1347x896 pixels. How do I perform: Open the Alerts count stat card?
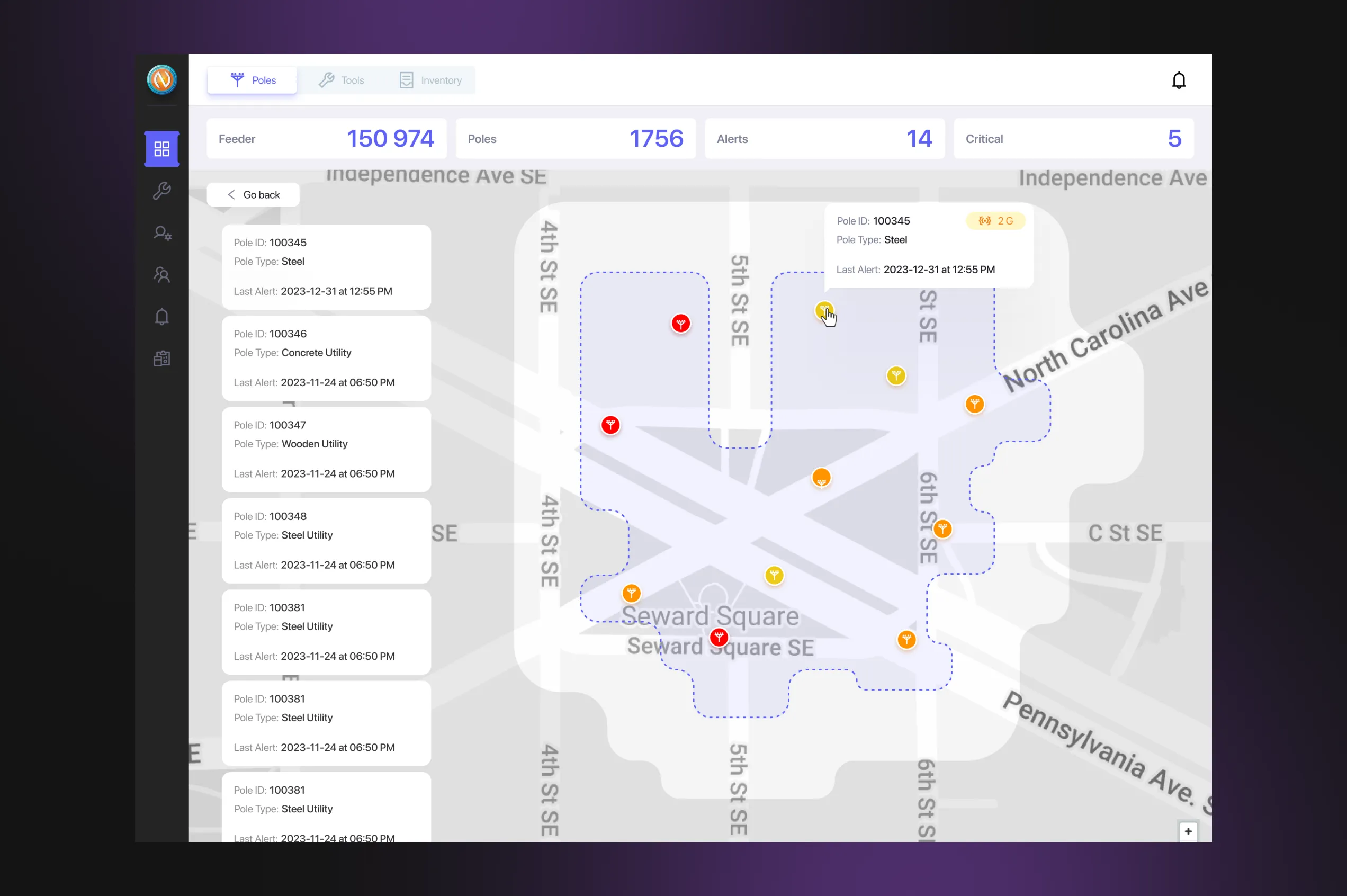pos(824,139)
